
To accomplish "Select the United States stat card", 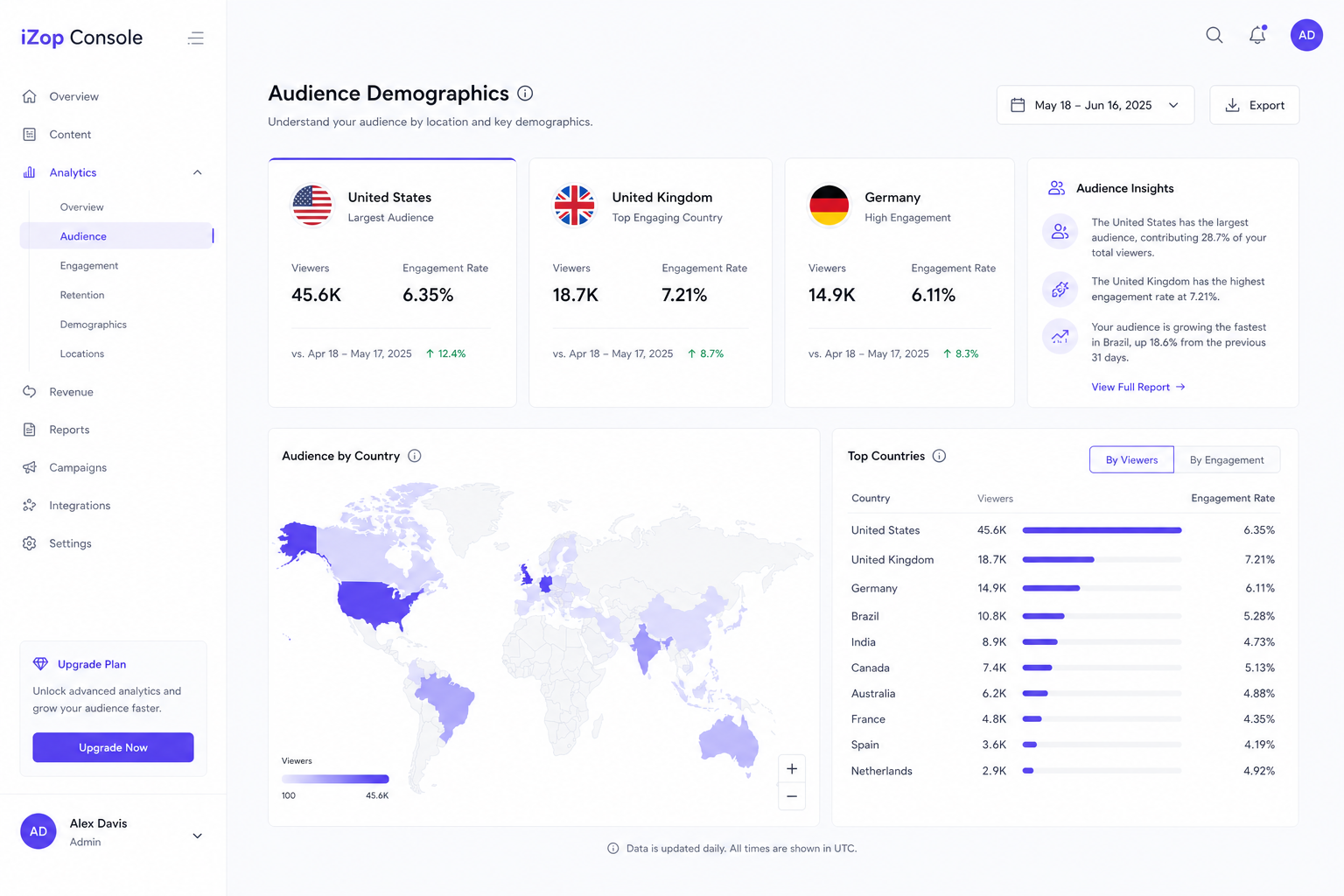I will click(x=392, y=283).
